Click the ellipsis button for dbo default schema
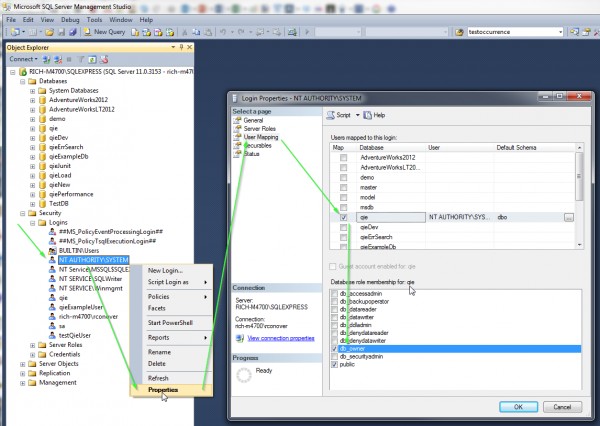This screenshot has height=426, width=600. [569, 217]
